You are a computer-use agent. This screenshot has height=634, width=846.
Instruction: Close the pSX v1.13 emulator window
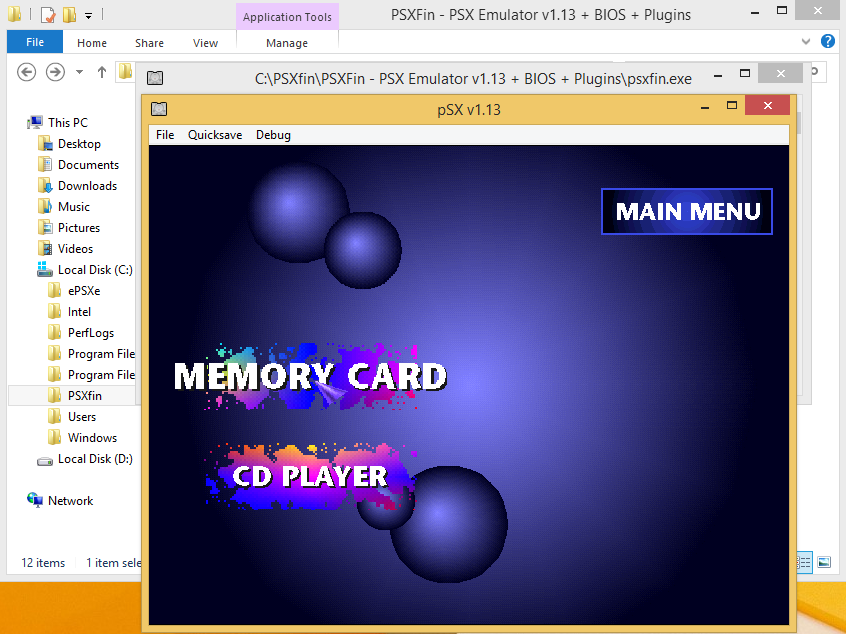pos(767,105)
